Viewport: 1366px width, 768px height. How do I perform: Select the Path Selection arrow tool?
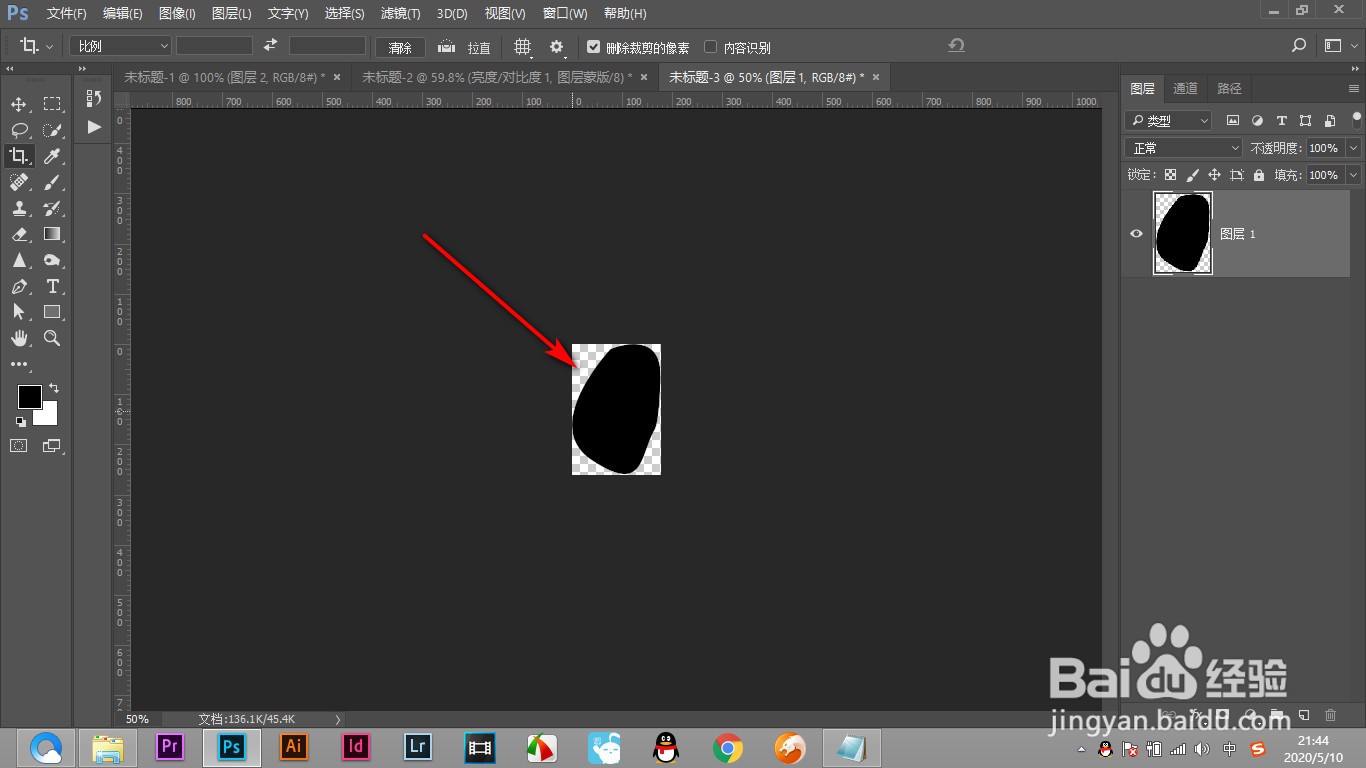pyautogui.click(x=18, y=312)
